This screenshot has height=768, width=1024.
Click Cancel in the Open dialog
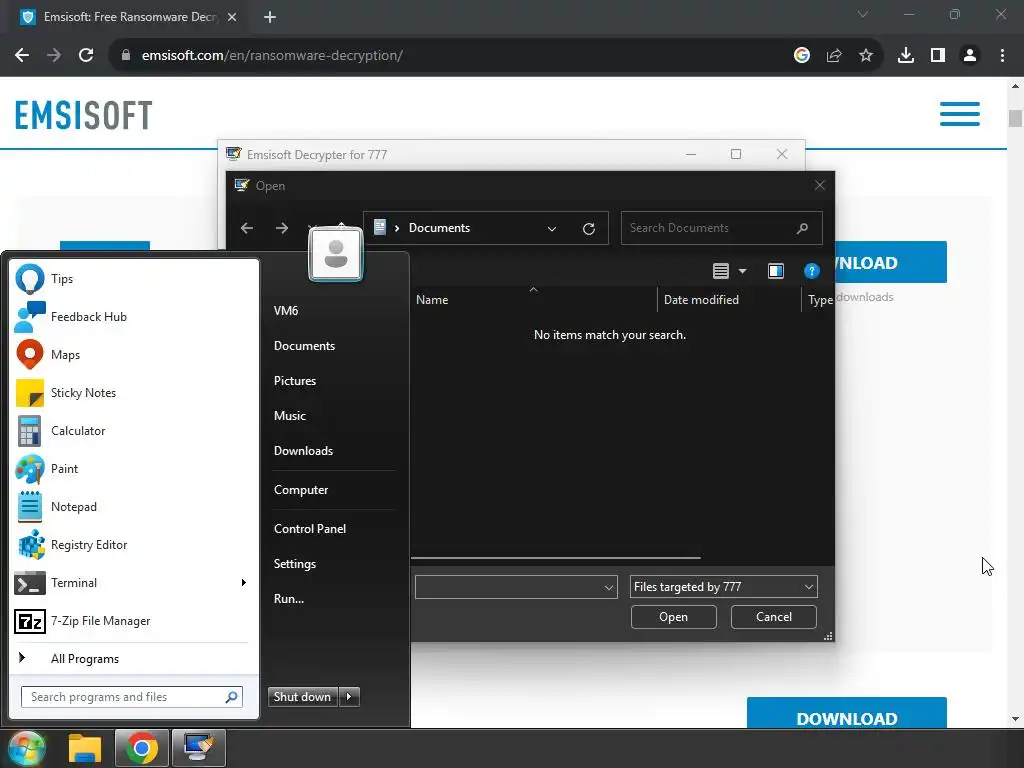click(774, 617)
